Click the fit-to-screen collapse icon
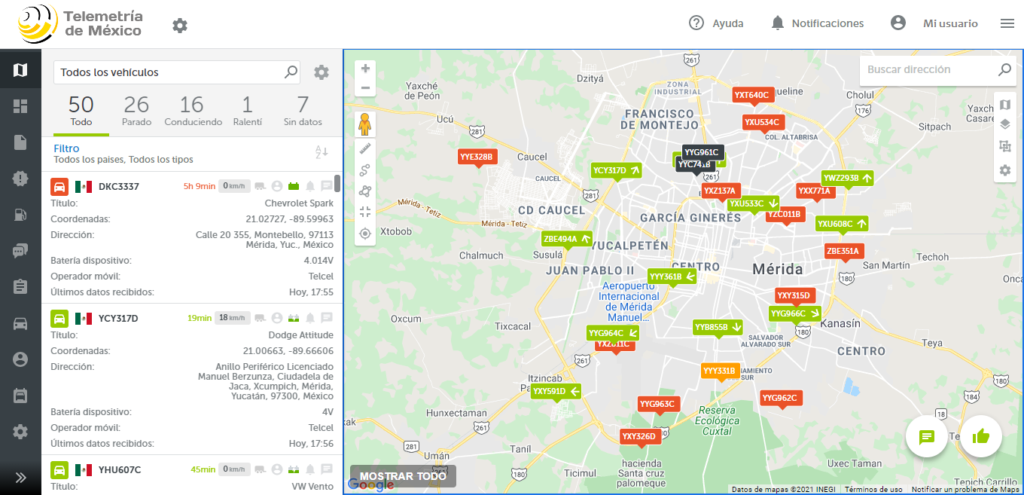Screen dimensions: 1024x495 click(365, 212)
